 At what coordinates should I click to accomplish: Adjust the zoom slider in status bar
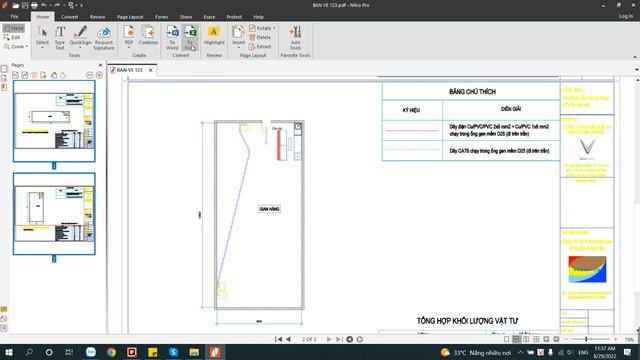click(x=586, y=339)
